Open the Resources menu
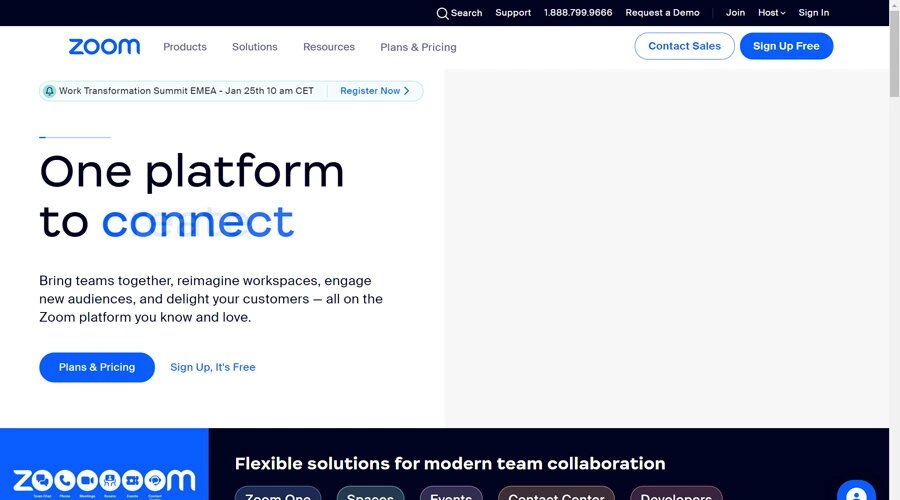900x500 pixels. tap(329, 47)
